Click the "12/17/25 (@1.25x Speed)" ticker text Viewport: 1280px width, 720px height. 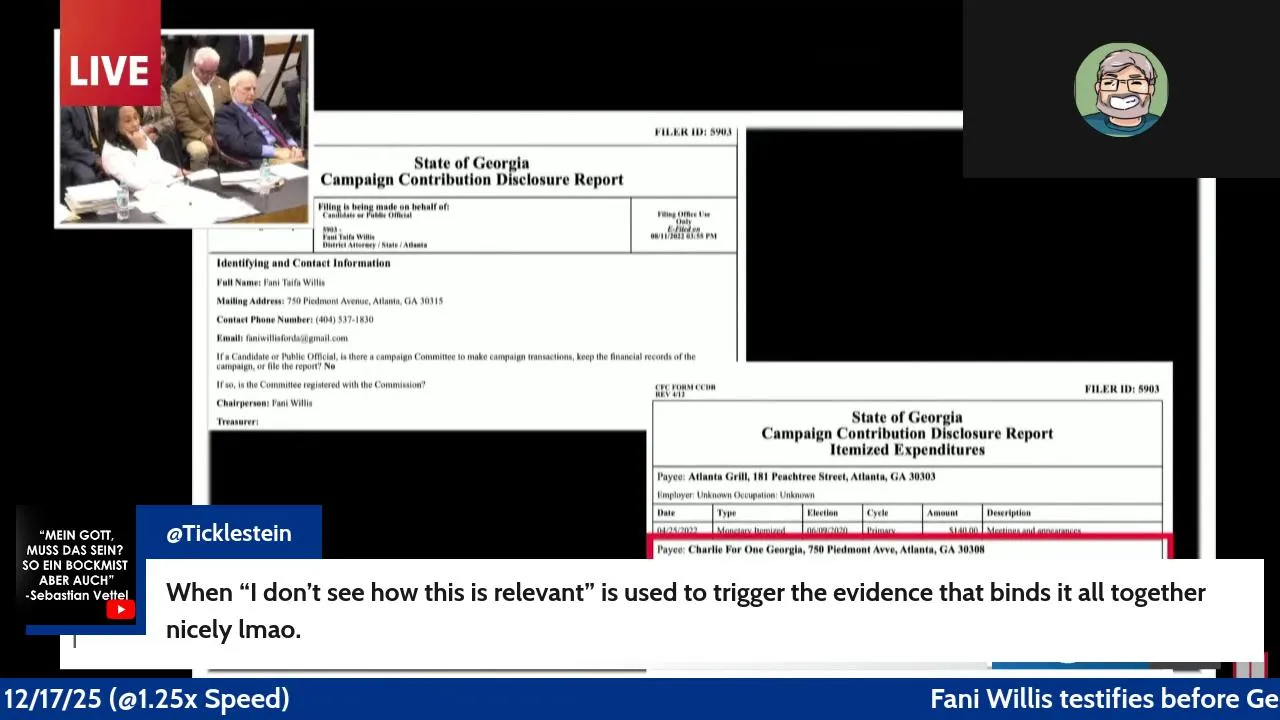click(147, 699)
